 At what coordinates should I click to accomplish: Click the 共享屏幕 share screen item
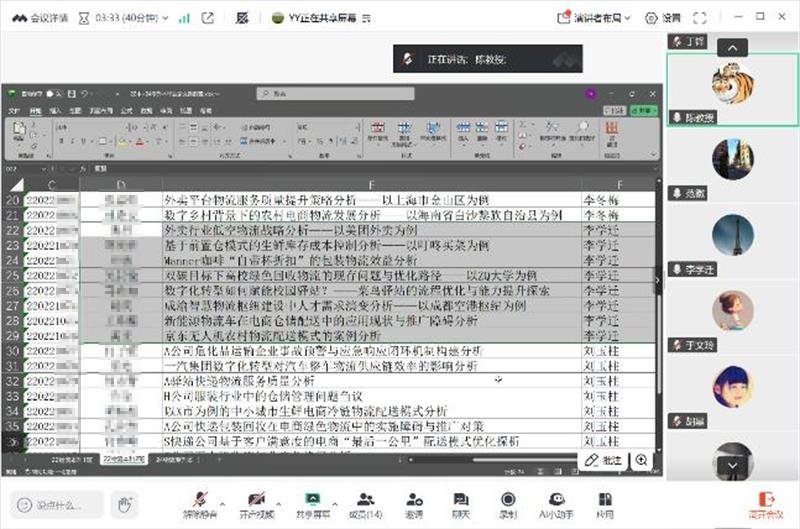tap(313, 502)
